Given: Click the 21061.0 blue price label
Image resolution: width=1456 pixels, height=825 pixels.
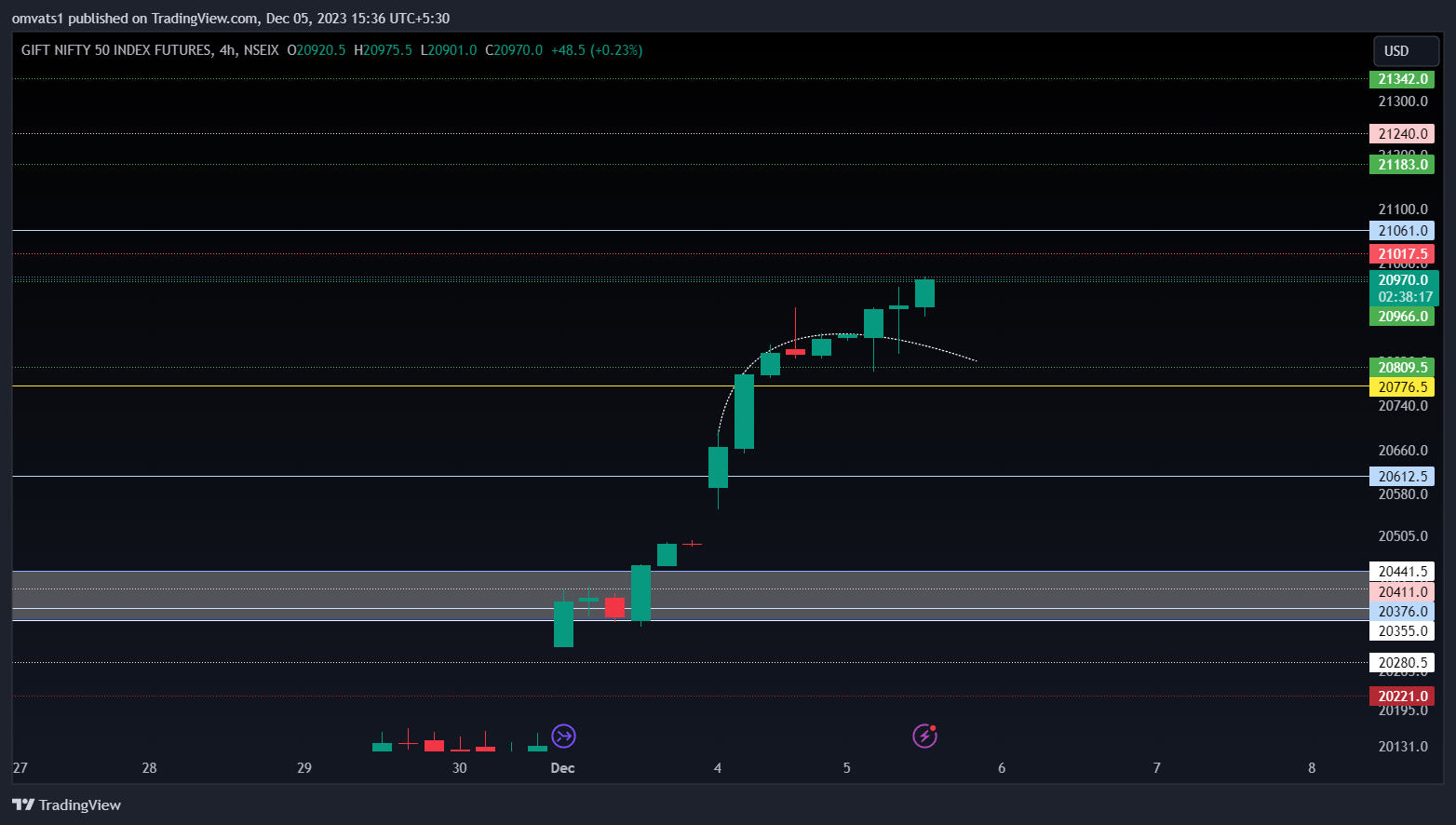Looking at the screenshot, I should (x=1402, y=231).
